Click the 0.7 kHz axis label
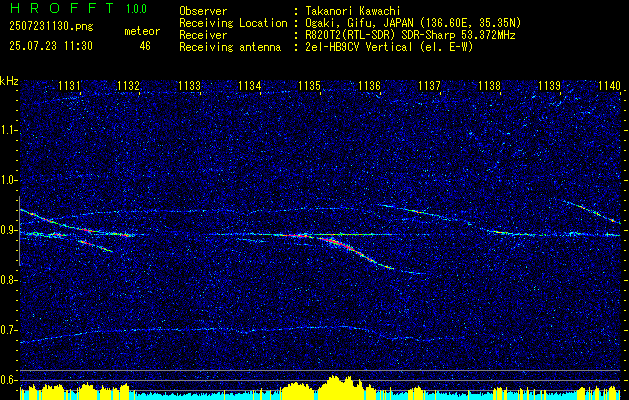Viewport: 629px width, 400px height. (x=8, y=330)
